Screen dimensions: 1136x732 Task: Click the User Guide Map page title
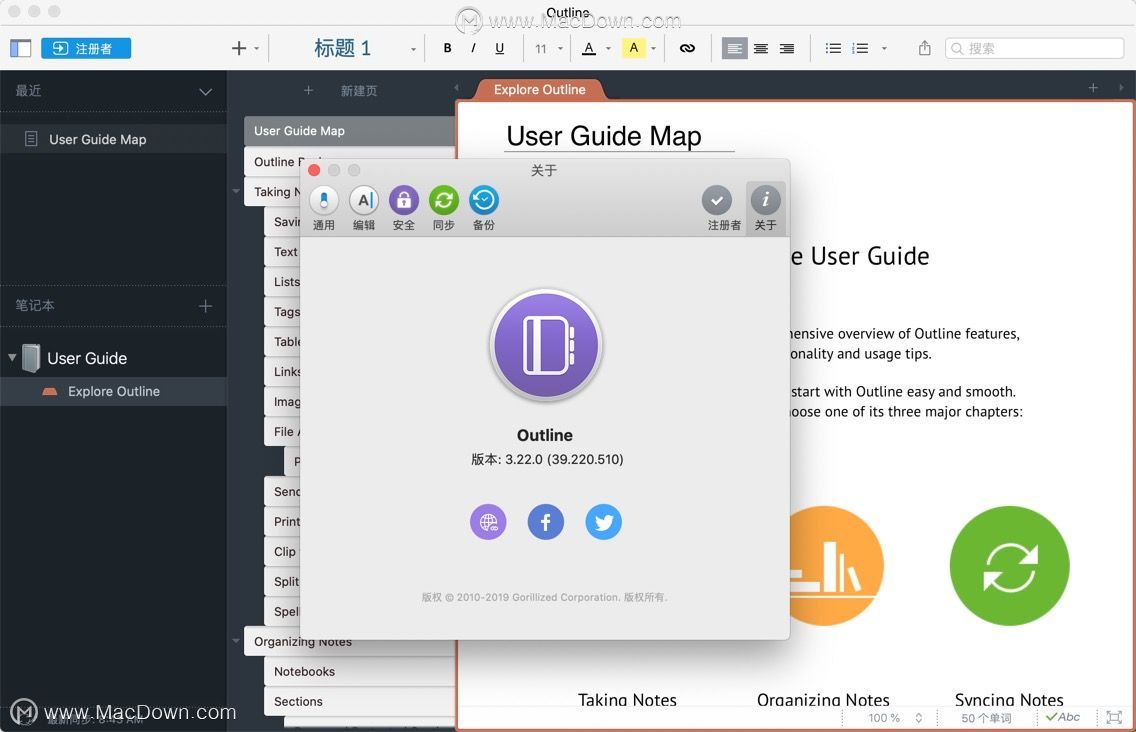(604, 136)
